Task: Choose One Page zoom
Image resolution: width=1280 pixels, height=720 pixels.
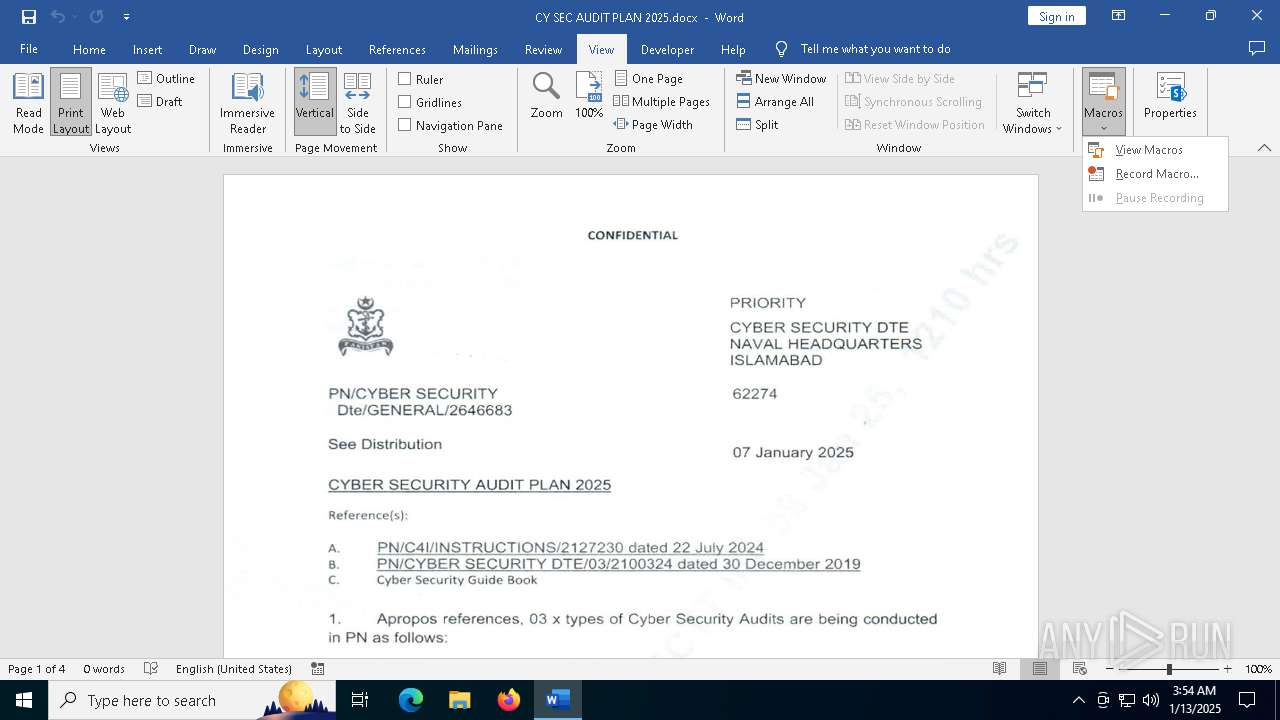Action: coord(649,78)
